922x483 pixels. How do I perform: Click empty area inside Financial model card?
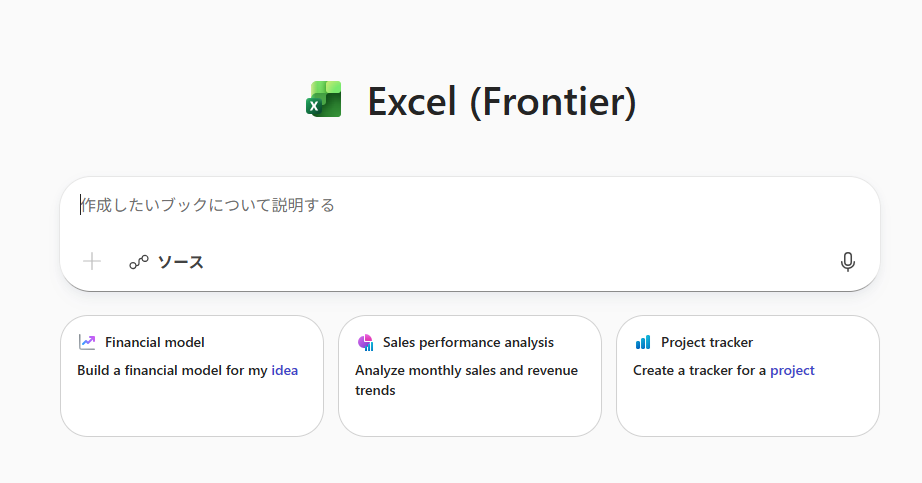point(190,410)
